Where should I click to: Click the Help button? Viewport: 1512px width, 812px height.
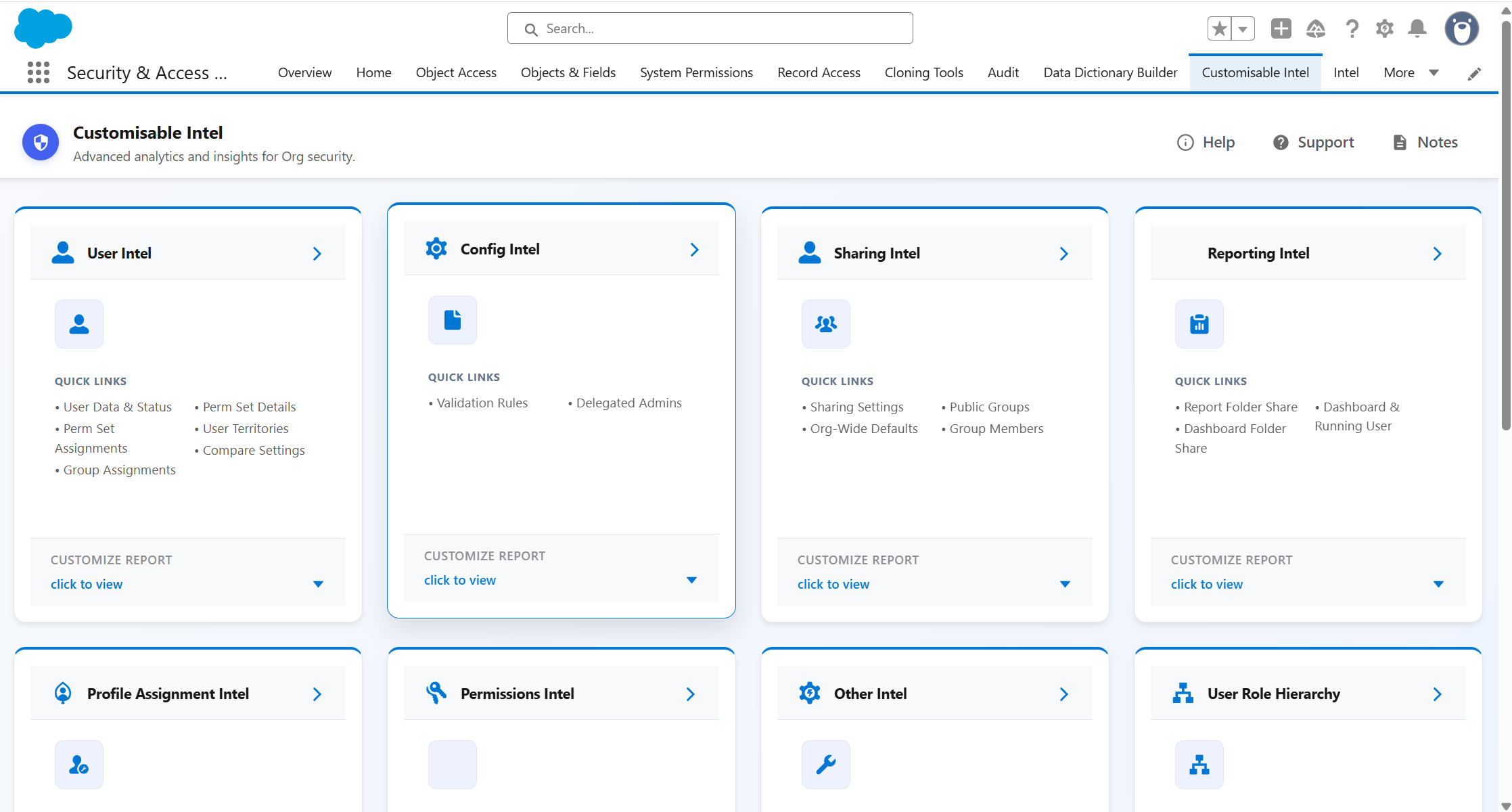point(1206,142)
